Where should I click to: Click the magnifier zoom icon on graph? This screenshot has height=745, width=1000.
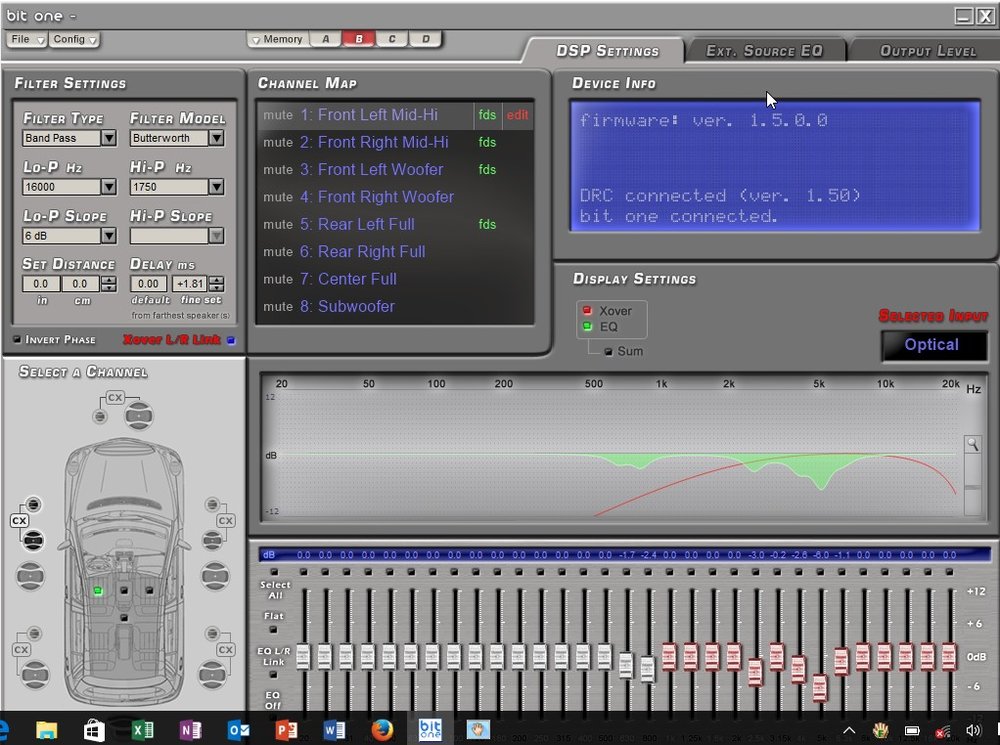(x=973, y=444)
